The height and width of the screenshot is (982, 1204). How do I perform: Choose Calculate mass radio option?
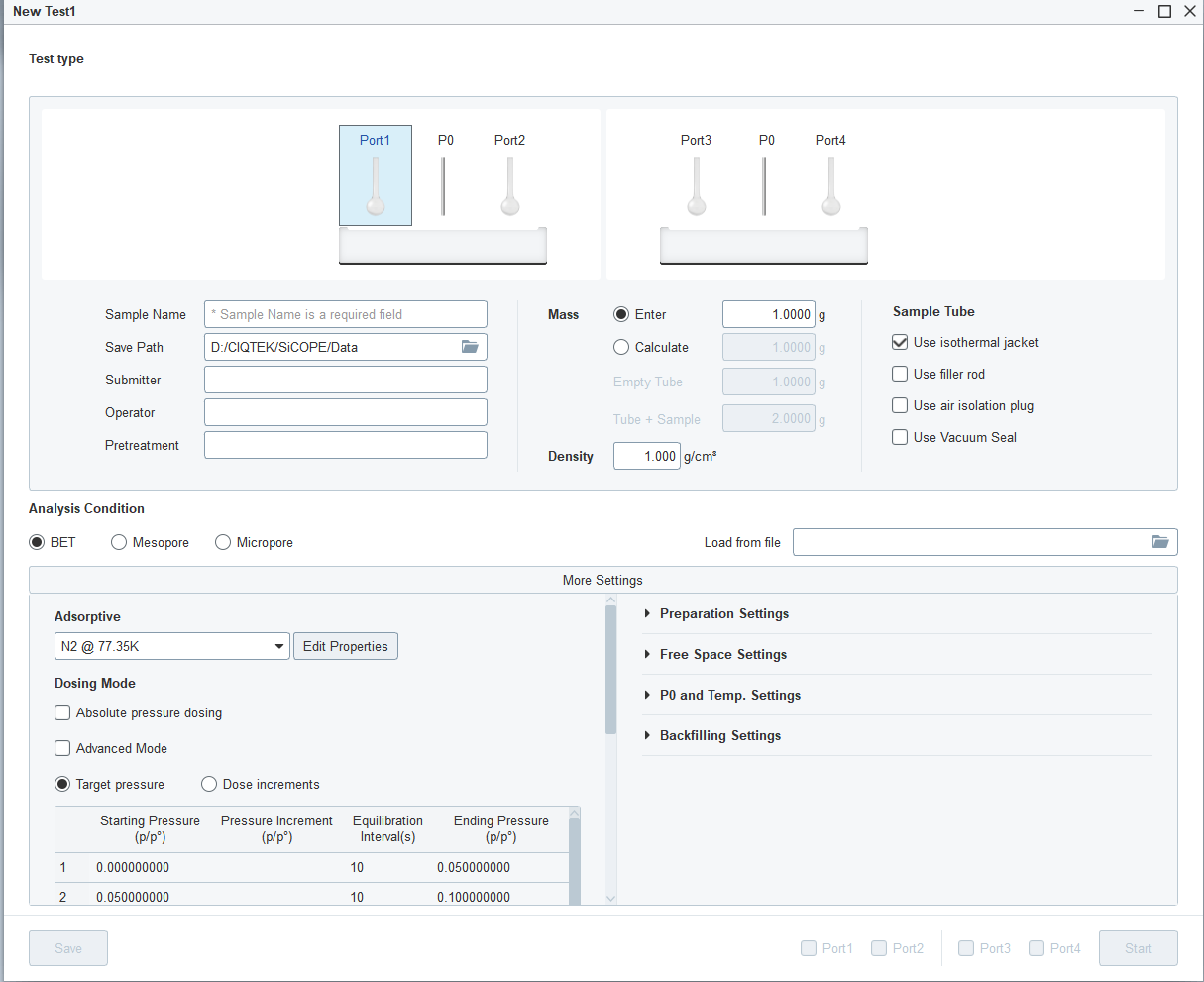pyautogui.click(x=621, y=347)
